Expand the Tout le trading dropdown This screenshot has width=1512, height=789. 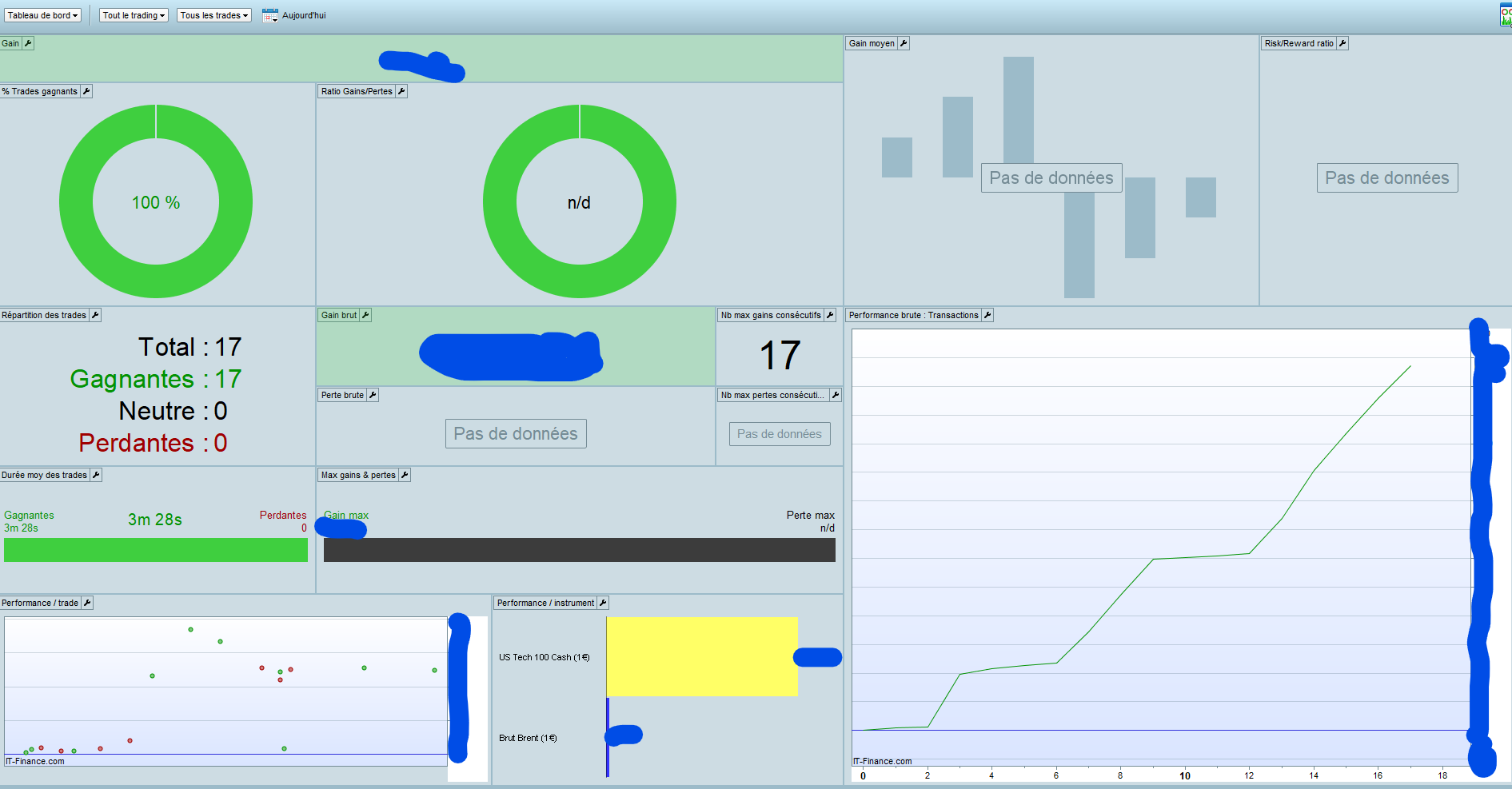tap(134, 15)
